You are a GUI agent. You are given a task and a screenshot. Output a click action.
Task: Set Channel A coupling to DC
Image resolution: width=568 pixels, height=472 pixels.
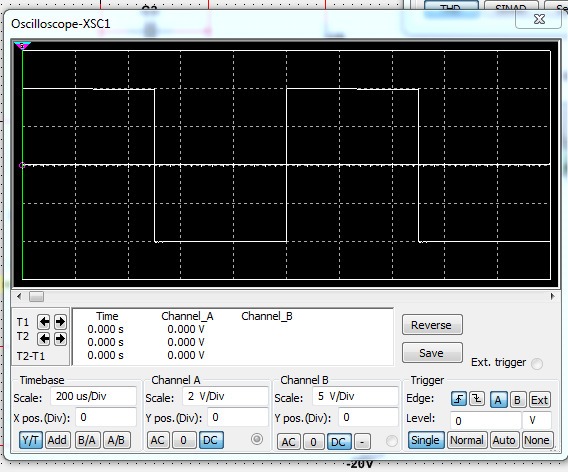click(211, 440)
